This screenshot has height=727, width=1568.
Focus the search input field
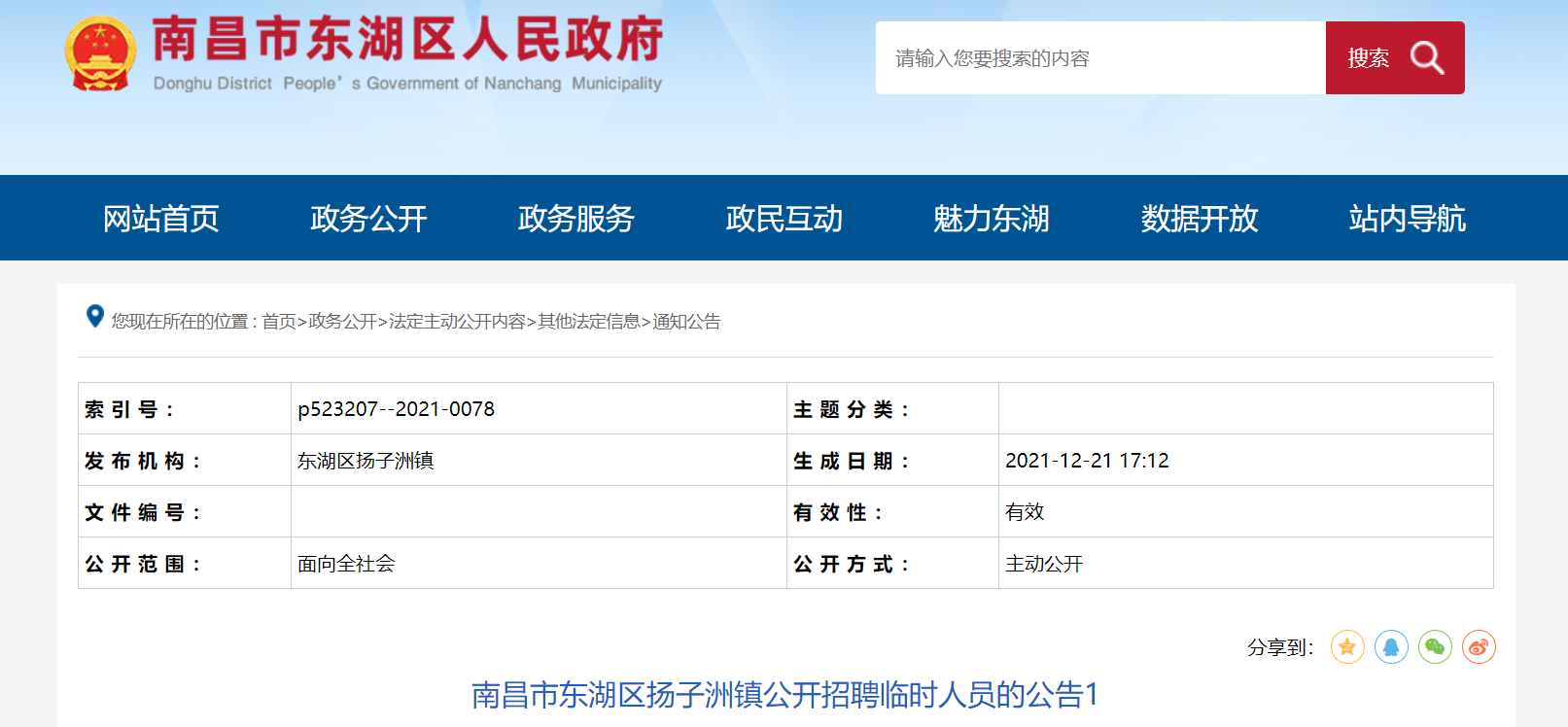[x=1100, y=58]
